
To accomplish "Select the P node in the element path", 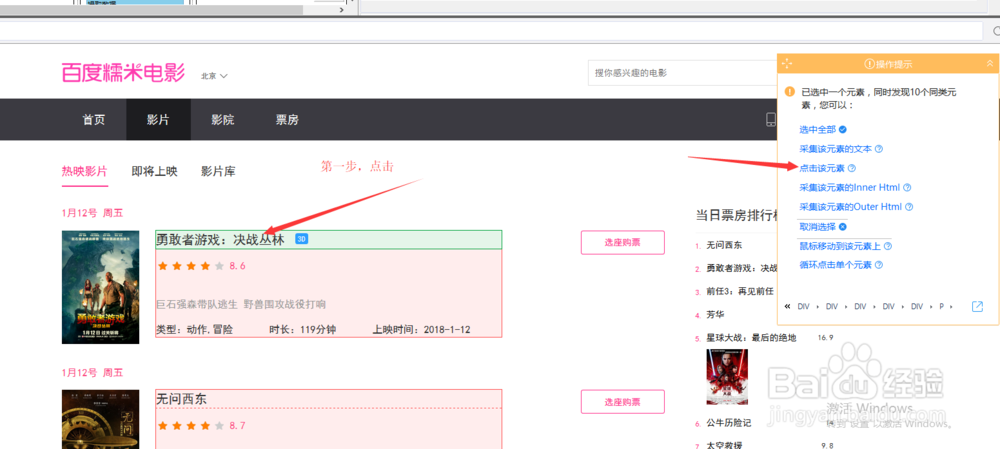I will [x=941, y=307].
